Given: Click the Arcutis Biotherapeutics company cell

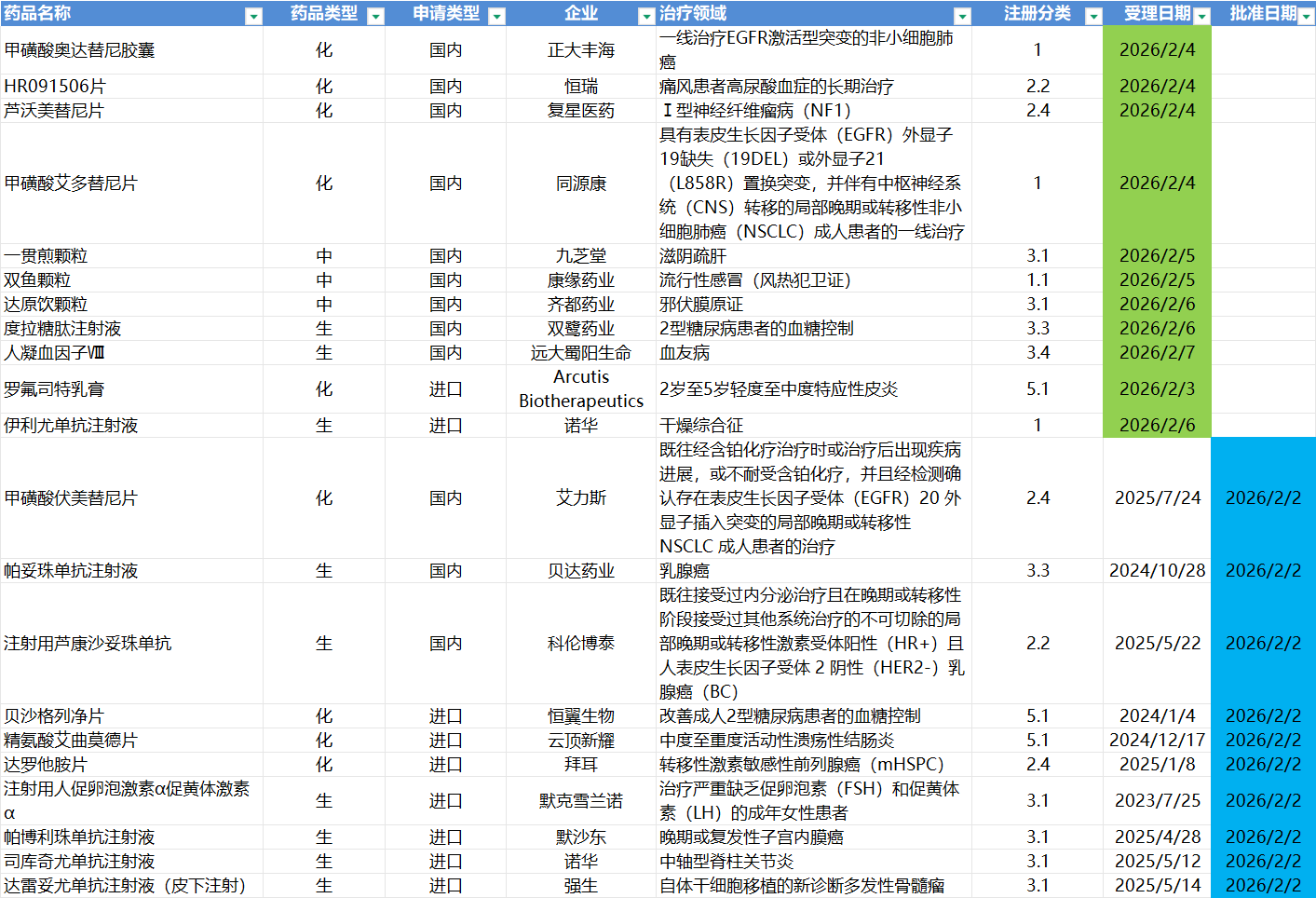Looking at the screenshot, I should tap(580, 388).
